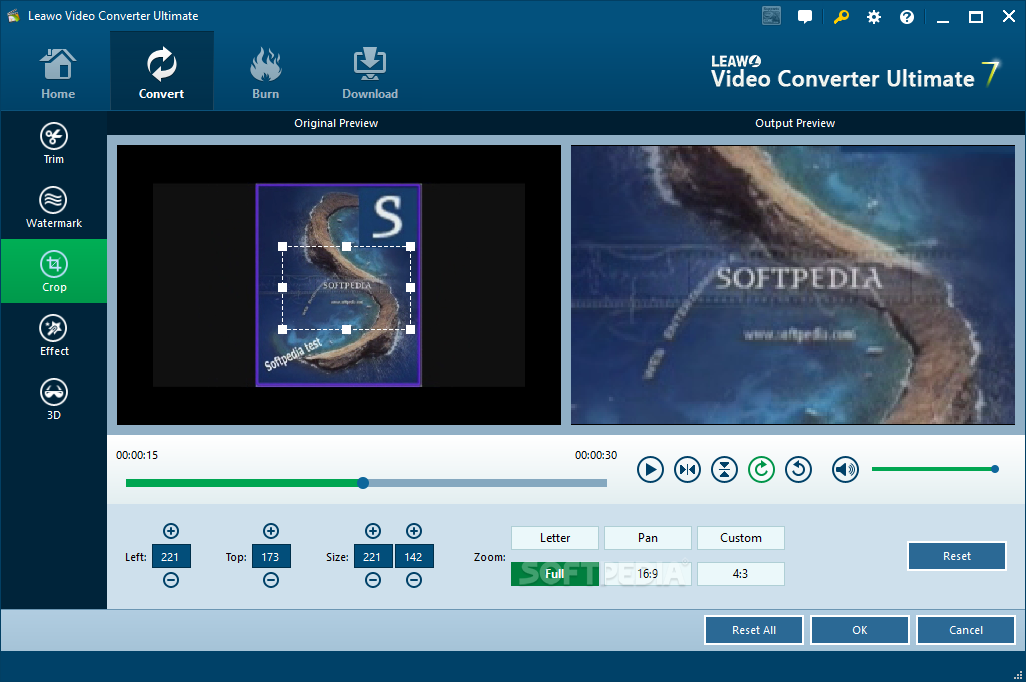Confirm changes with OK
The image size is (1026, 682).
860,630
